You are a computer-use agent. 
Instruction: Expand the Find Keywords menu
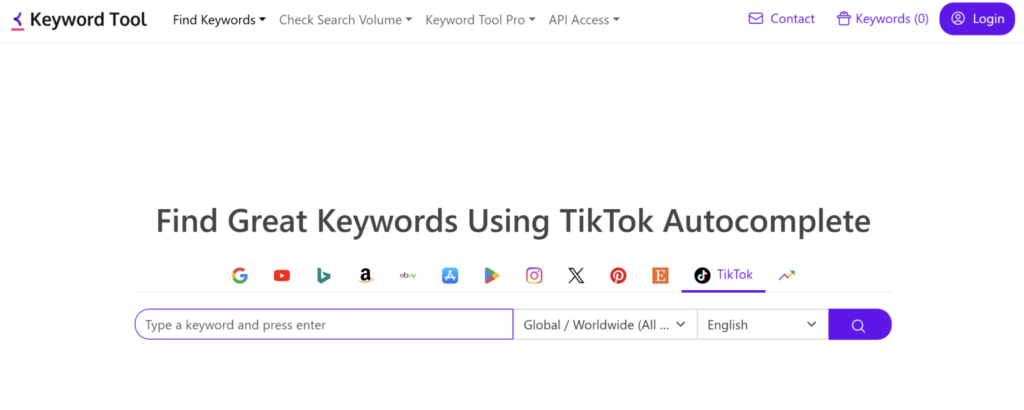click(x=219, y=20)
